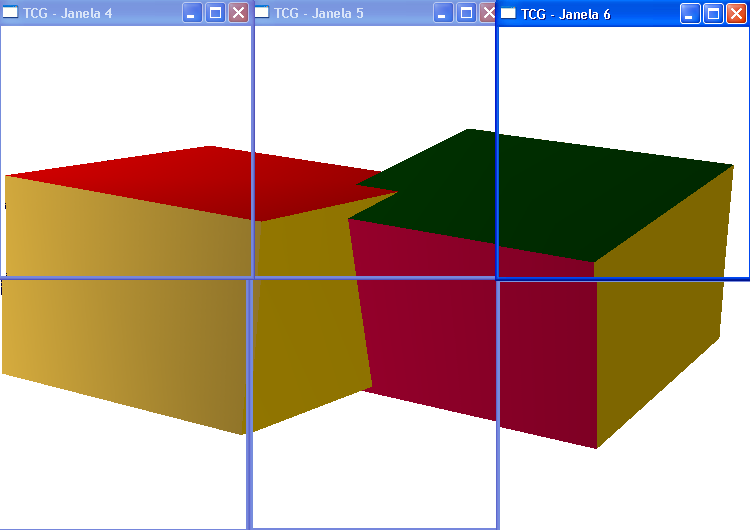Viewport: 750px width, 530px height.
Task: Close the TCG - Janela 4 window
Action: [x=238, y=13]
